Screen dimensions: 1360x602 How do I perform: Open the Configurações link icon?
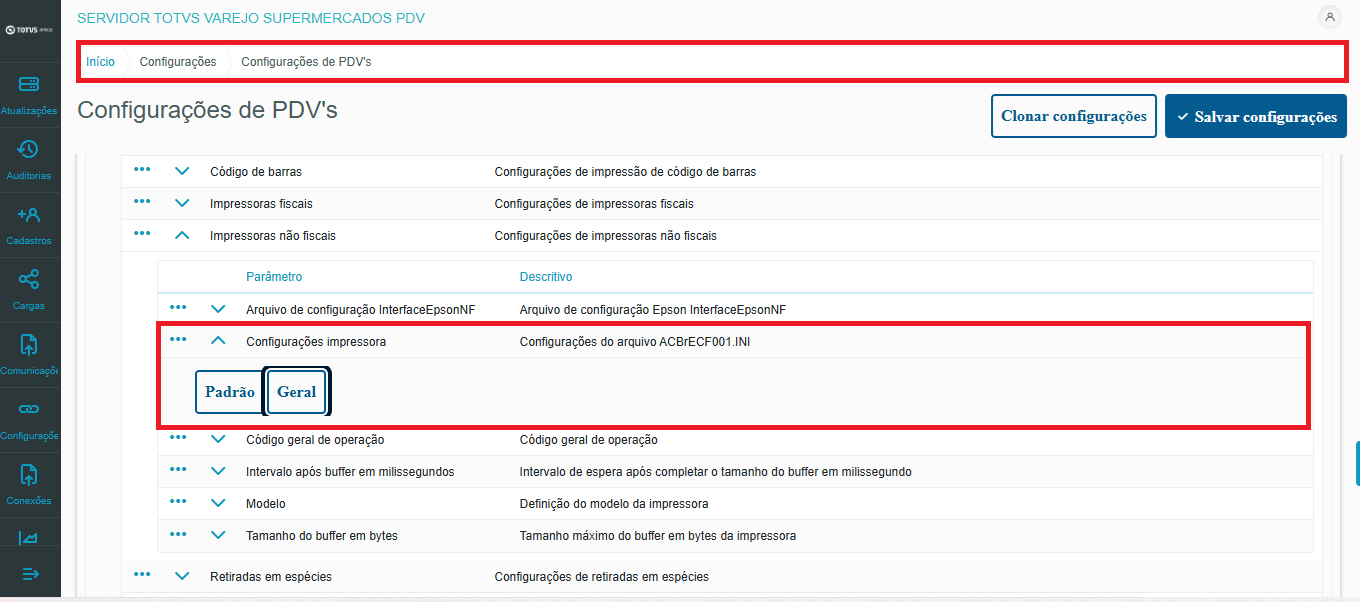click(29, 409)
